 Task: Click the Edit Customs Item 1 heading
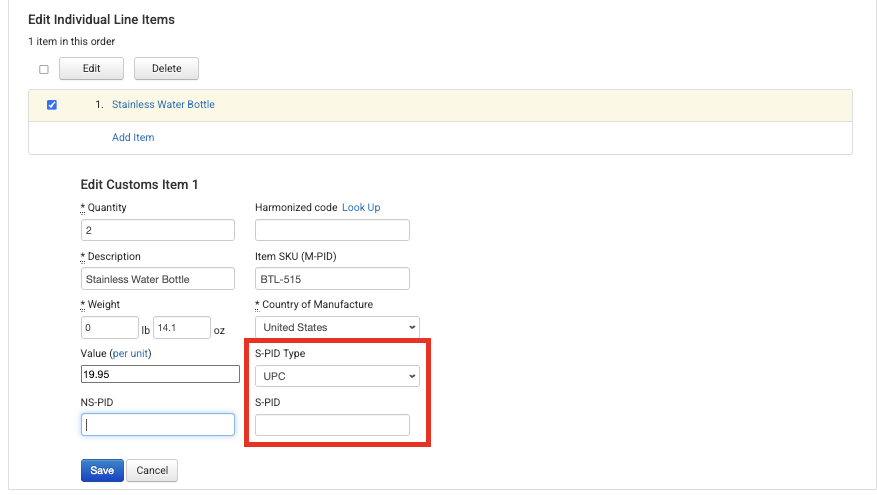139,185
